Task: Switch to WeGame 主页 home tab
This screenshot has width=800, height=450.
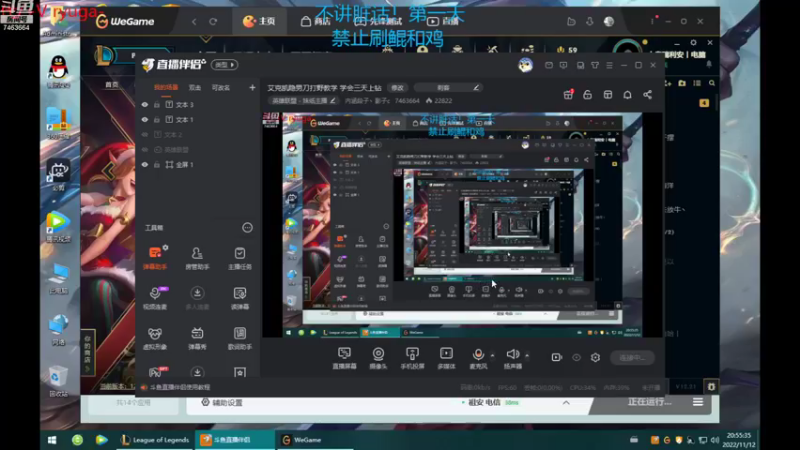Action: click(259, 21)
